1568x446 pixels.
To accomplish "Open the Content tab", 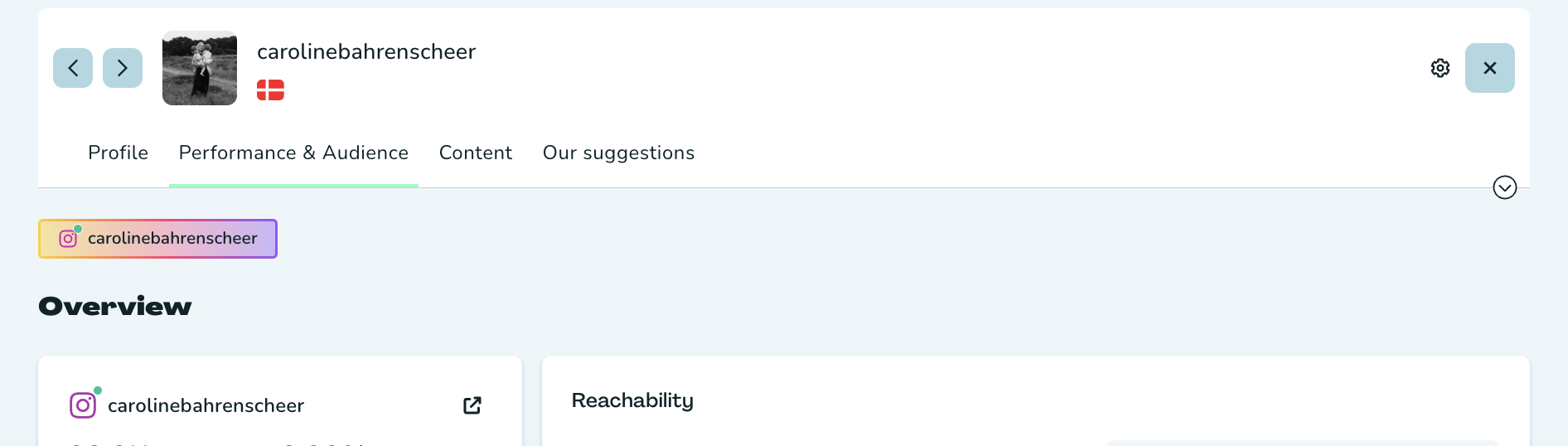I will click(476, 153).
